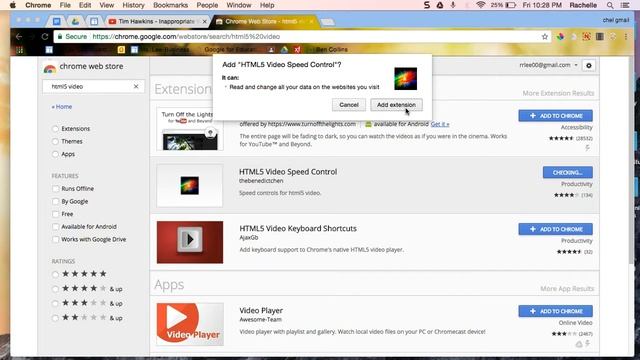Viewport: 640px width, 360px height.
Task: Open Spotlight search in the menu bar
Action: 610,5
